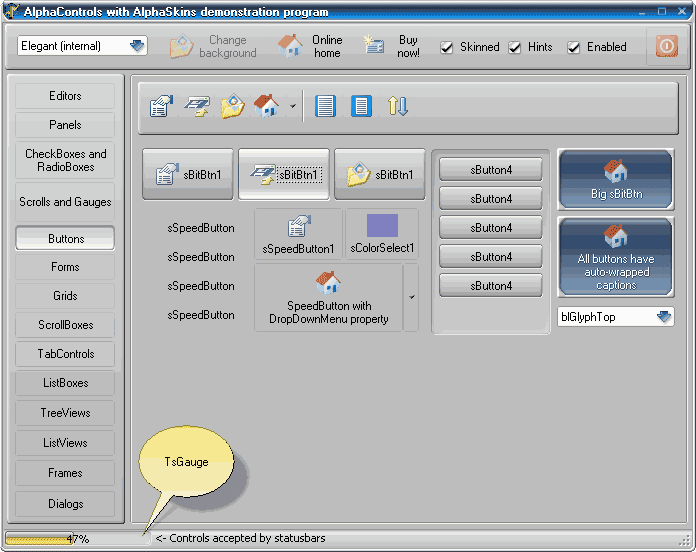This screenshot has width=696, height=552.
Task: Click the TsGauge yellow hint balloon
Action: [186, 461]
